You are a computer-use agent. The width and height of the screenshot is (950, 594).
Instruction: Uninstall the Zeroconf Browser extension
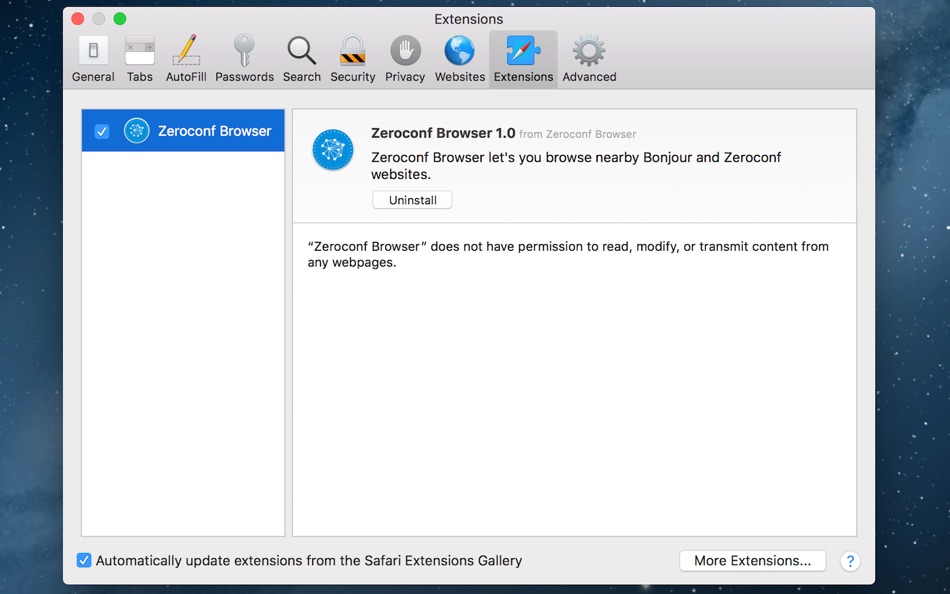tap(412, 200)
